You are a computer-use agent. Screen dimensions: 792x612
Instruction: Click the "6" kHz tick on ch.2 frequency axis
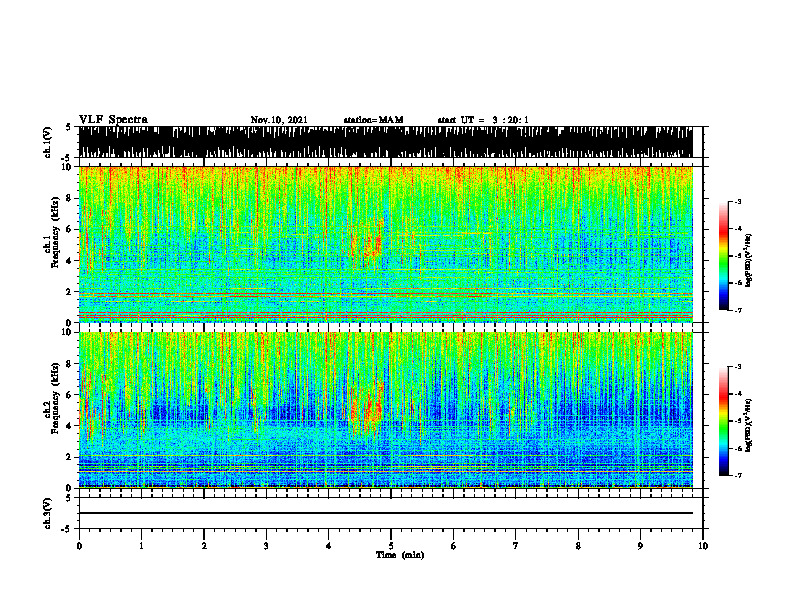click(70, 395)
